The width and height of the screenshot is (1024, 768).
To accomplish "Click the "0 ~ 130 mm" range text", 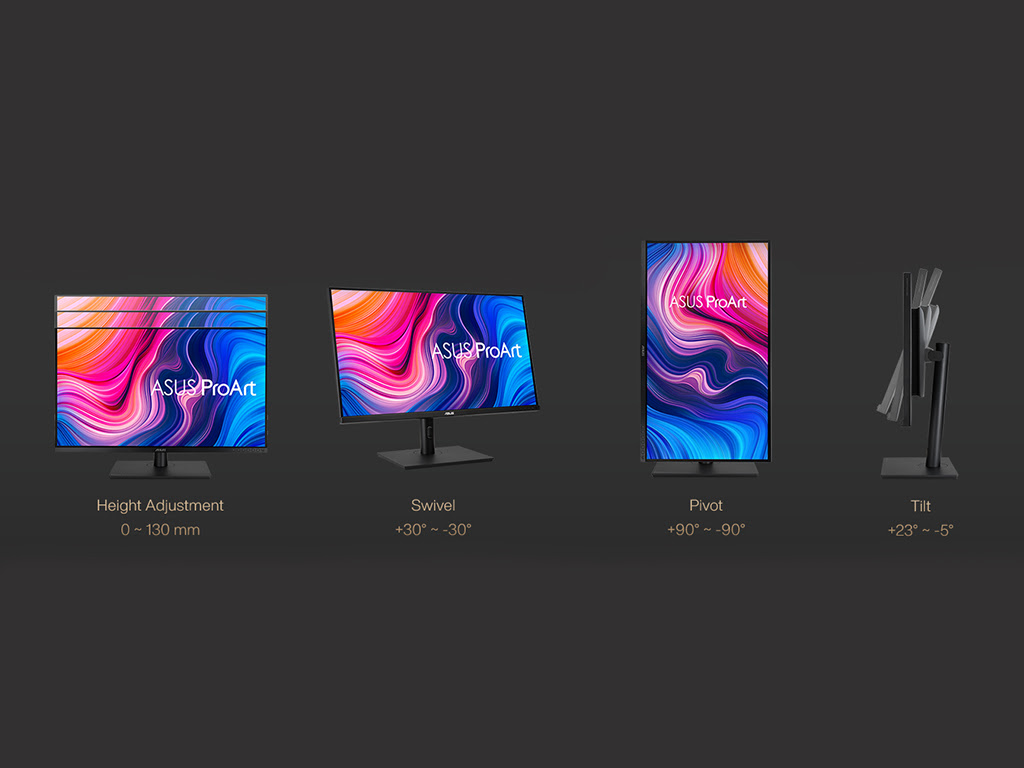I will [x=160, y=530].
